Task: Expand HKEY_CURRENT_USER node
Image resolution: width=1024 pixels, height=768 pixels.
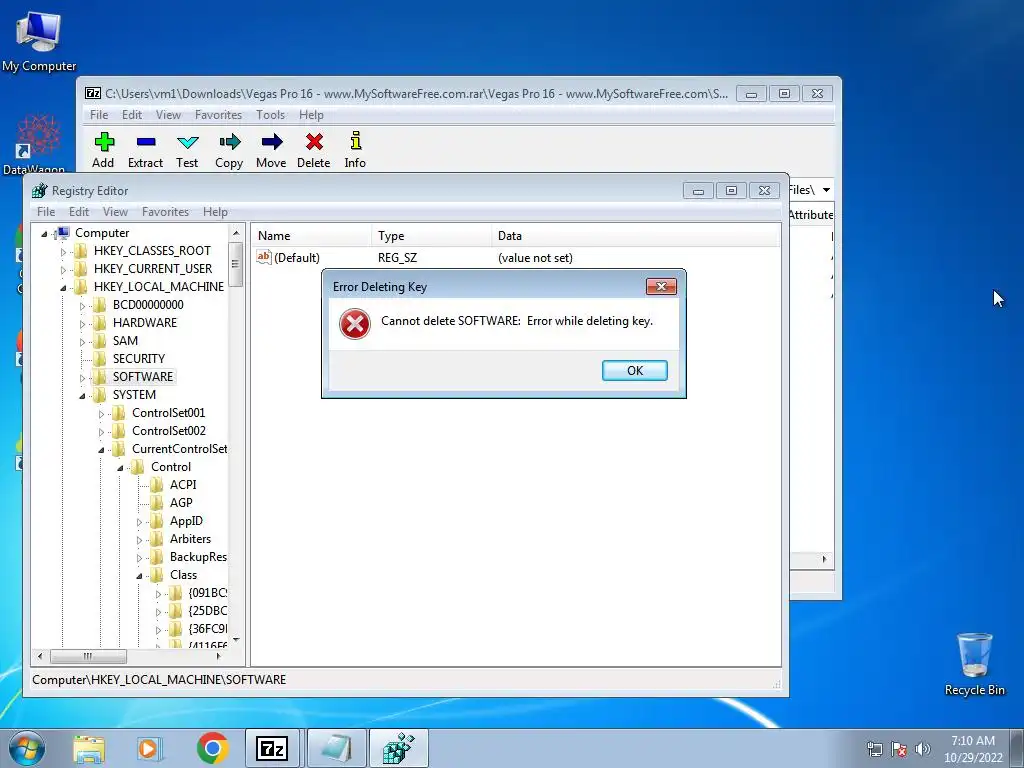Action: (x=63, y=270)
